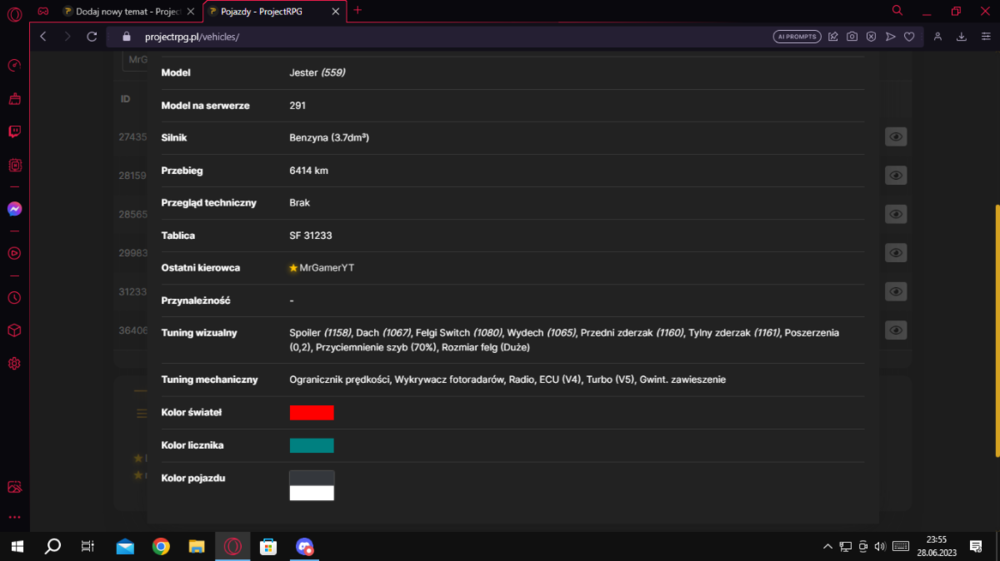Click the teal Kolor licznika swatch
This screenshot has height=561, width=1000.
(311, 445)
